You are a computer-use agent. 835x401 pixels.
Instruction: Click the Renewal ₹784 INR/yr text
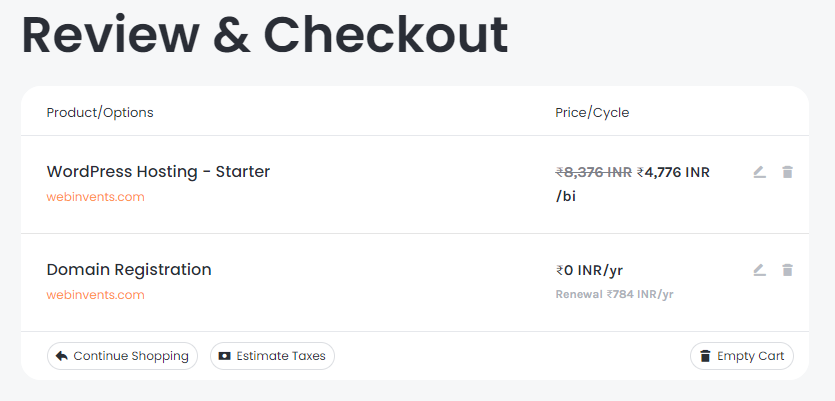click(x=614, y=294)
